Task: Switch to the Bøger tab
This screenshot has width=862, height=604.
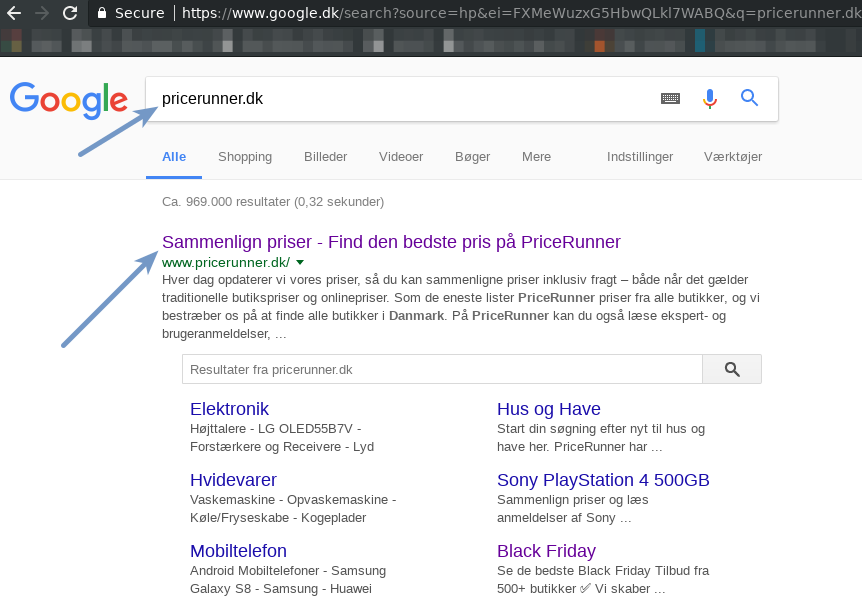Action: (x=472, y=157)
